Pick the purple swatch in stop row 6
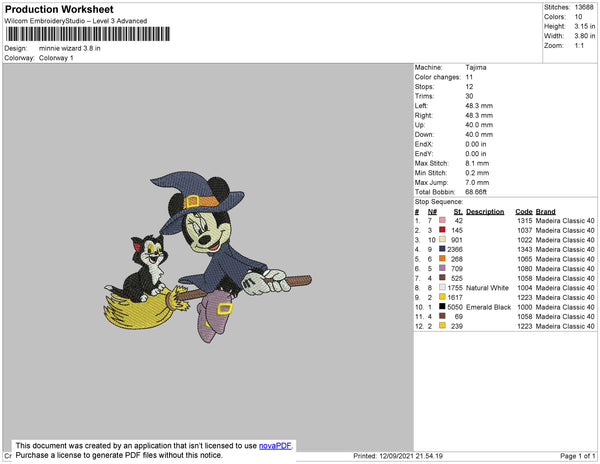The width and height of the screenshot is (600, 464). coord(442,268)
